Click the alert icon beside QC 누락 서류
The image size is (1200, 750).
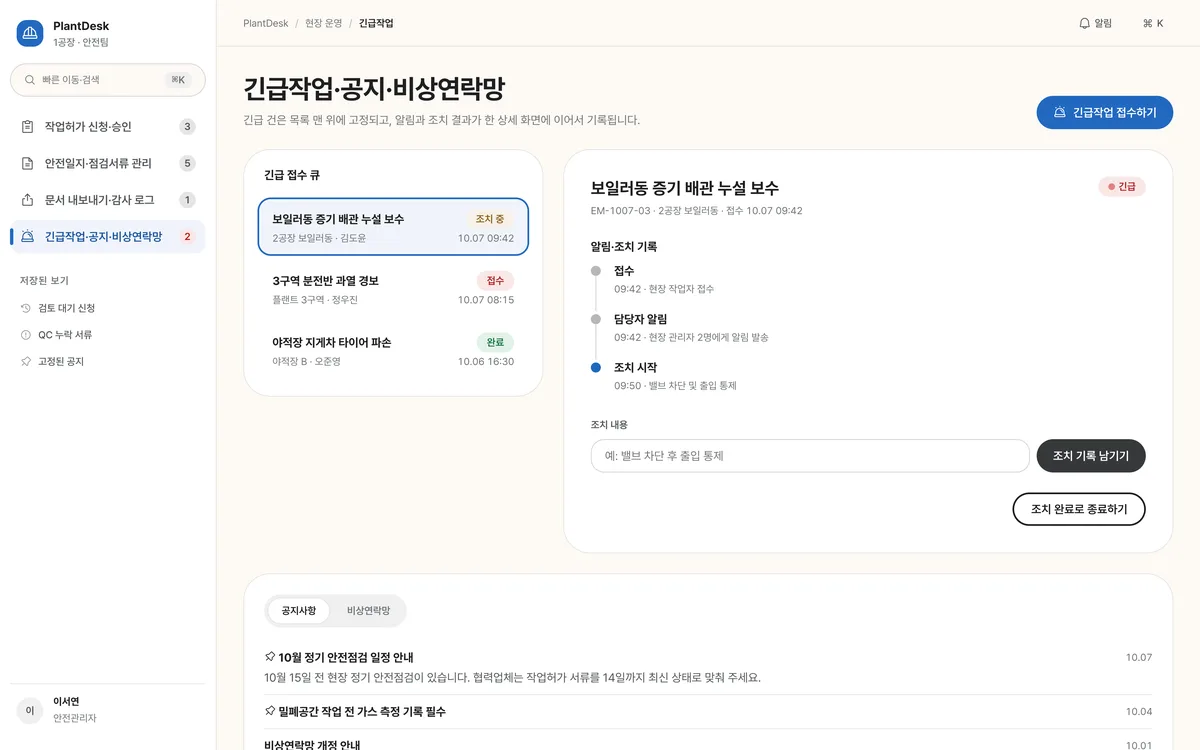coord(26,335)
